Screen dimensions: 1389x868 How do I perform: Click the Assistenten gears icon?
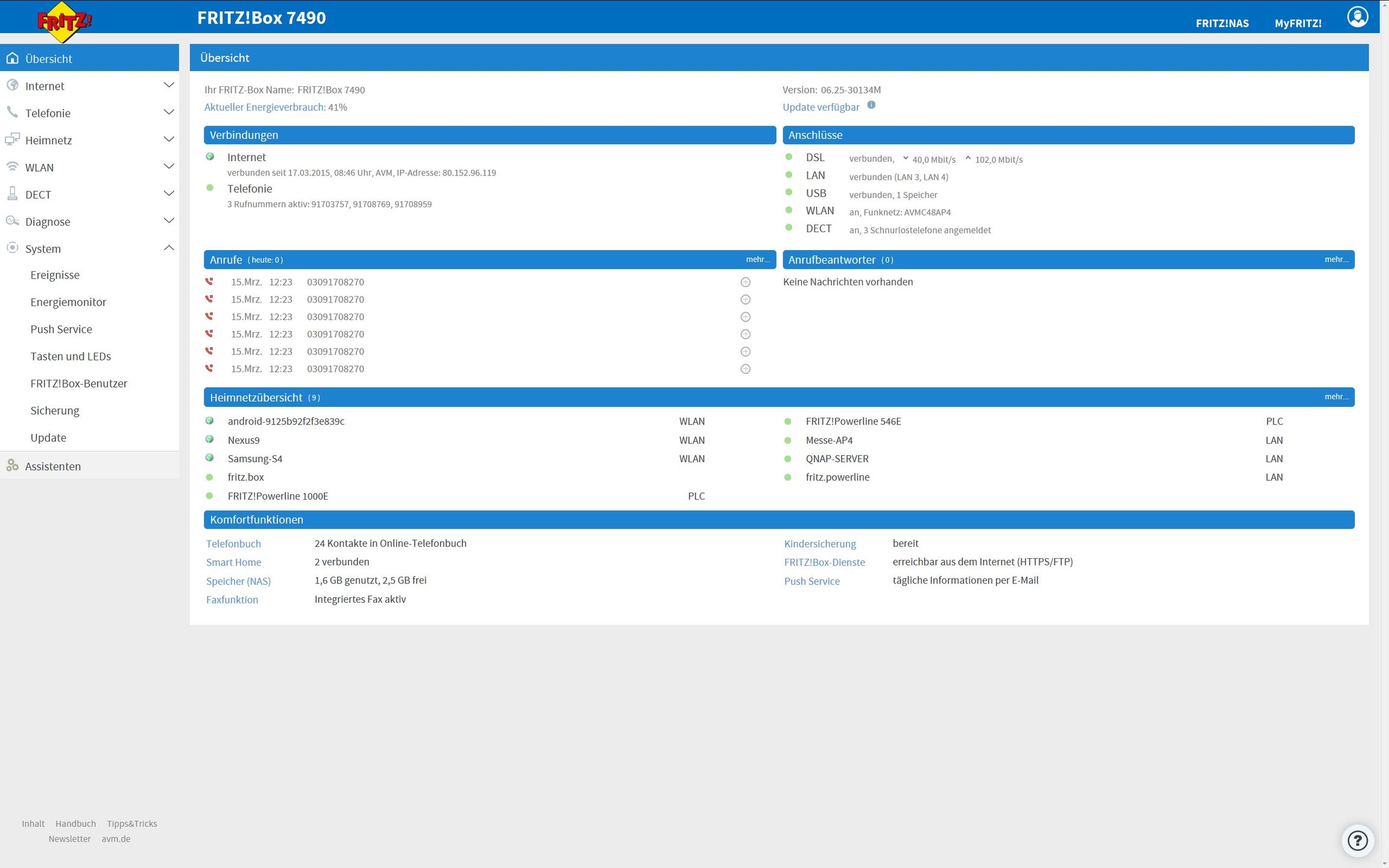(x=12, y=465)
